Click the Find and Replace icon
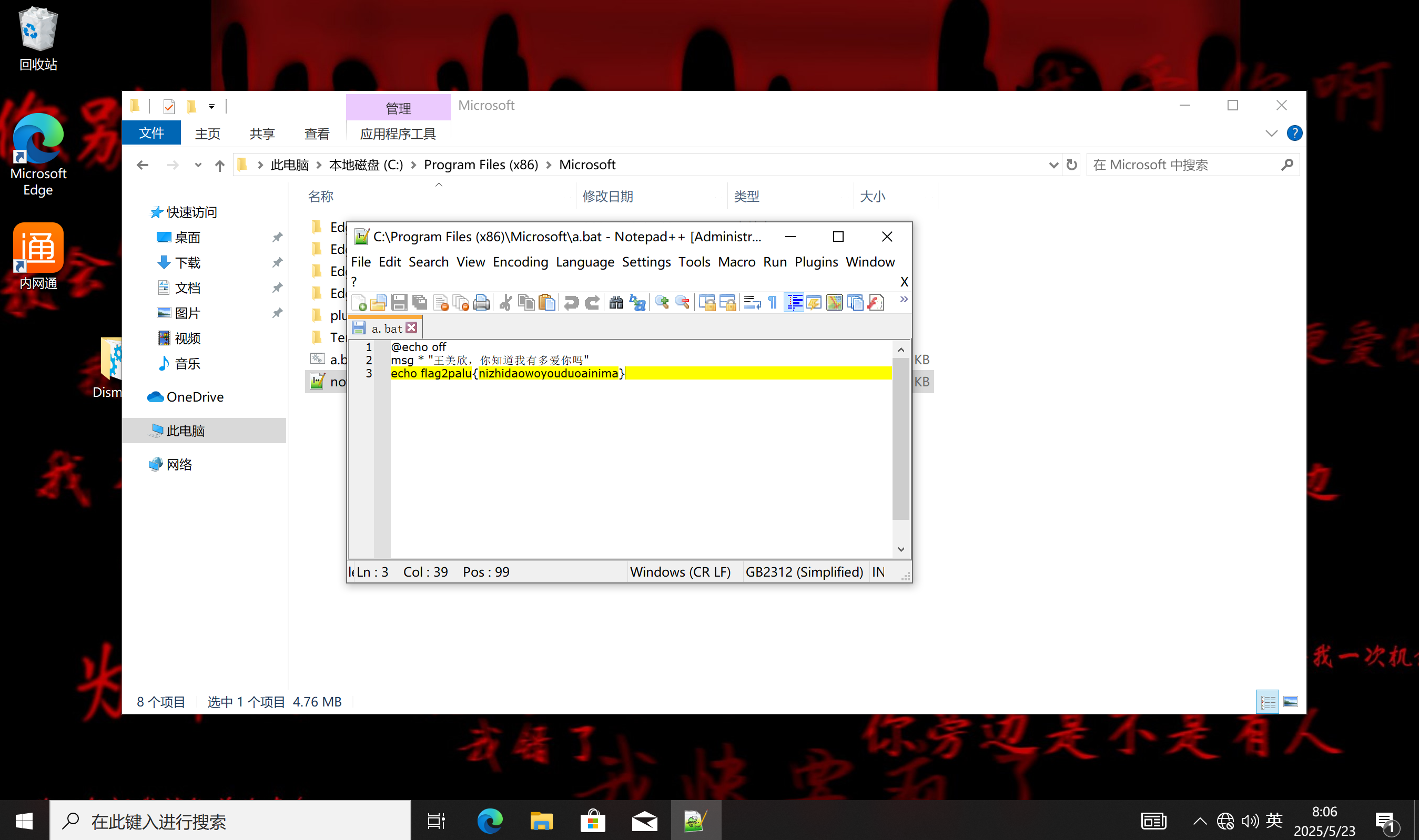Image resolution: width=1419 pixels, height=840 pixels. click(637, 302)
